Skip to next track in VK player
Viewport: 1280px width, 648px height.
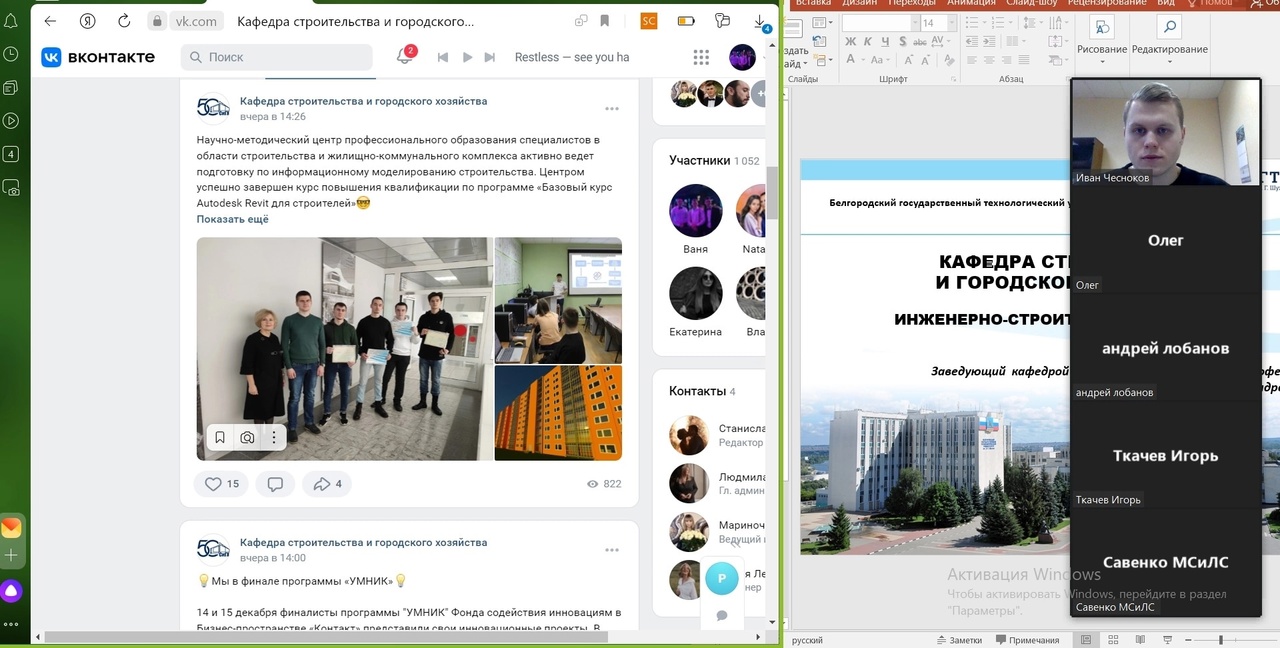490,57
